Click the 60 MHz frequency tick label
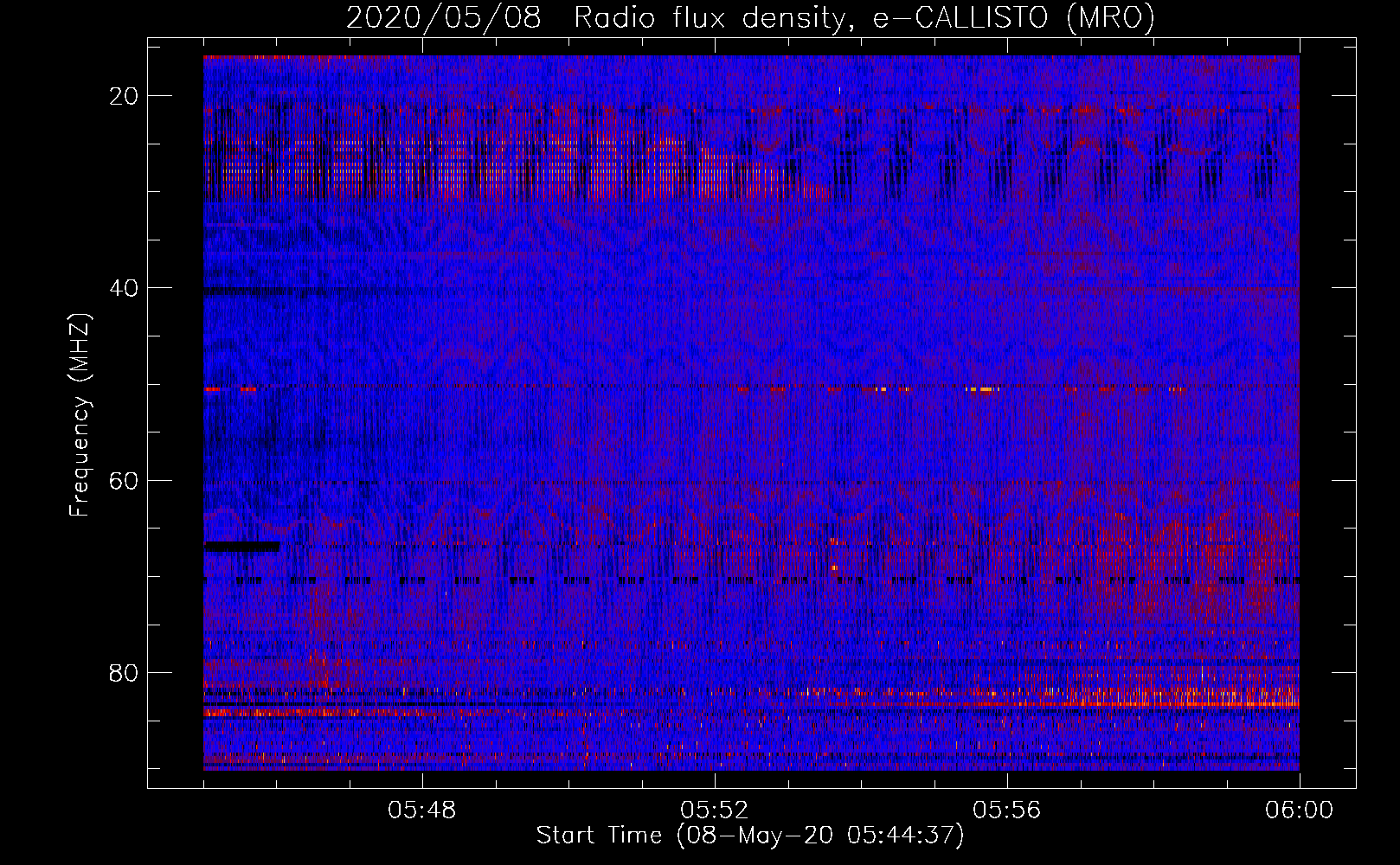This screenshot has height=865, width=1400. tap(125, 480)
